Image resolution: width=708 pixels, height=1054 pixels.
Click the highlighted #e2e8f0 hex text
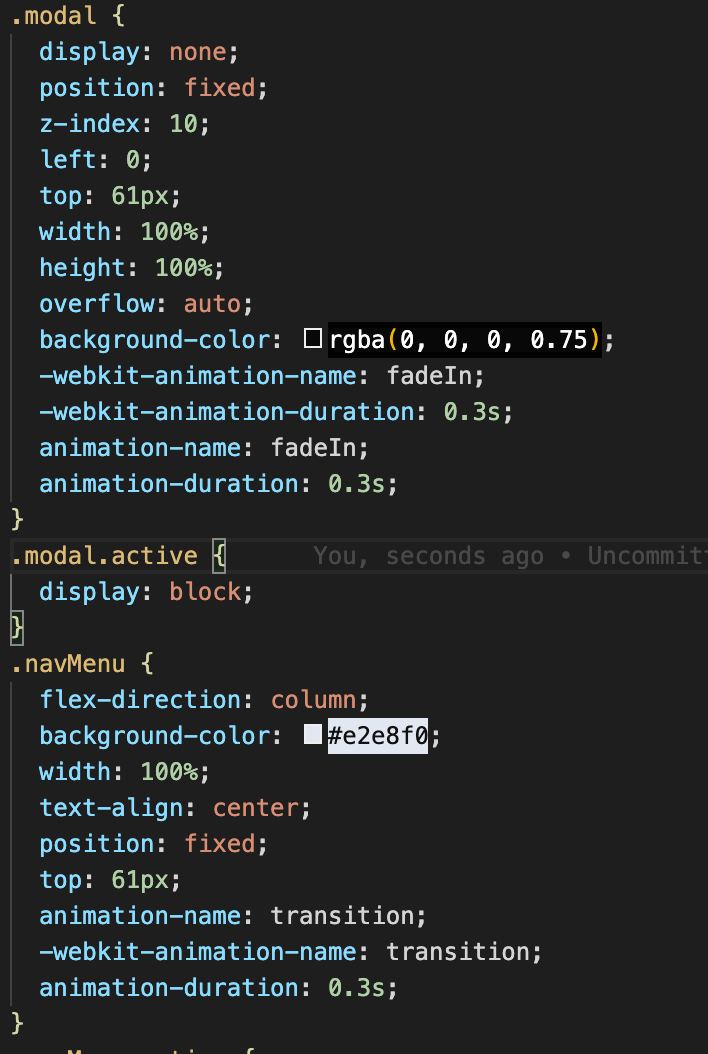pyautogui.click(x=378, y=736)
